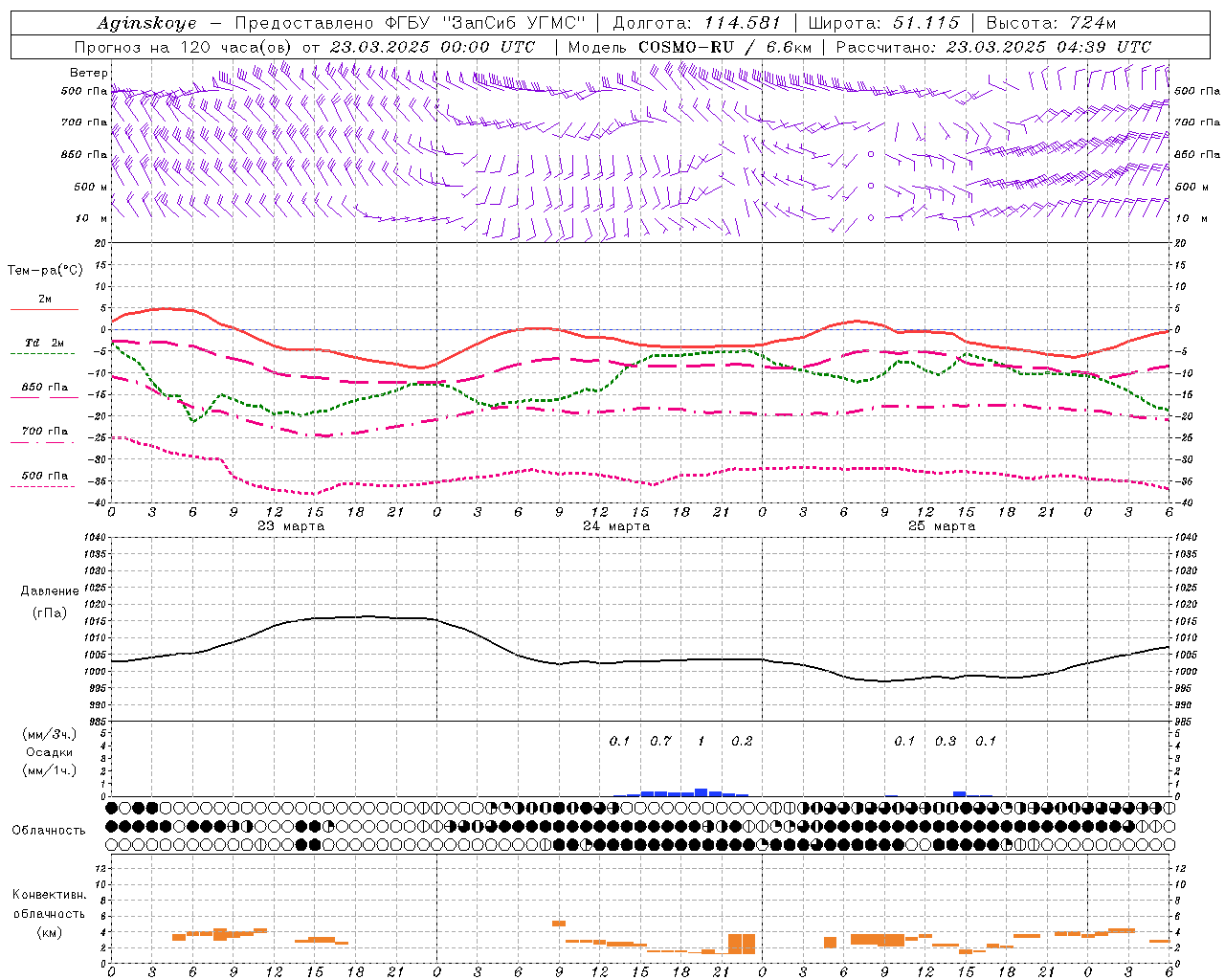1225x980 pixels.
Task: Click '(км)' convective cloud unit label
Action: pyautogui.click(x=49, y=932)
